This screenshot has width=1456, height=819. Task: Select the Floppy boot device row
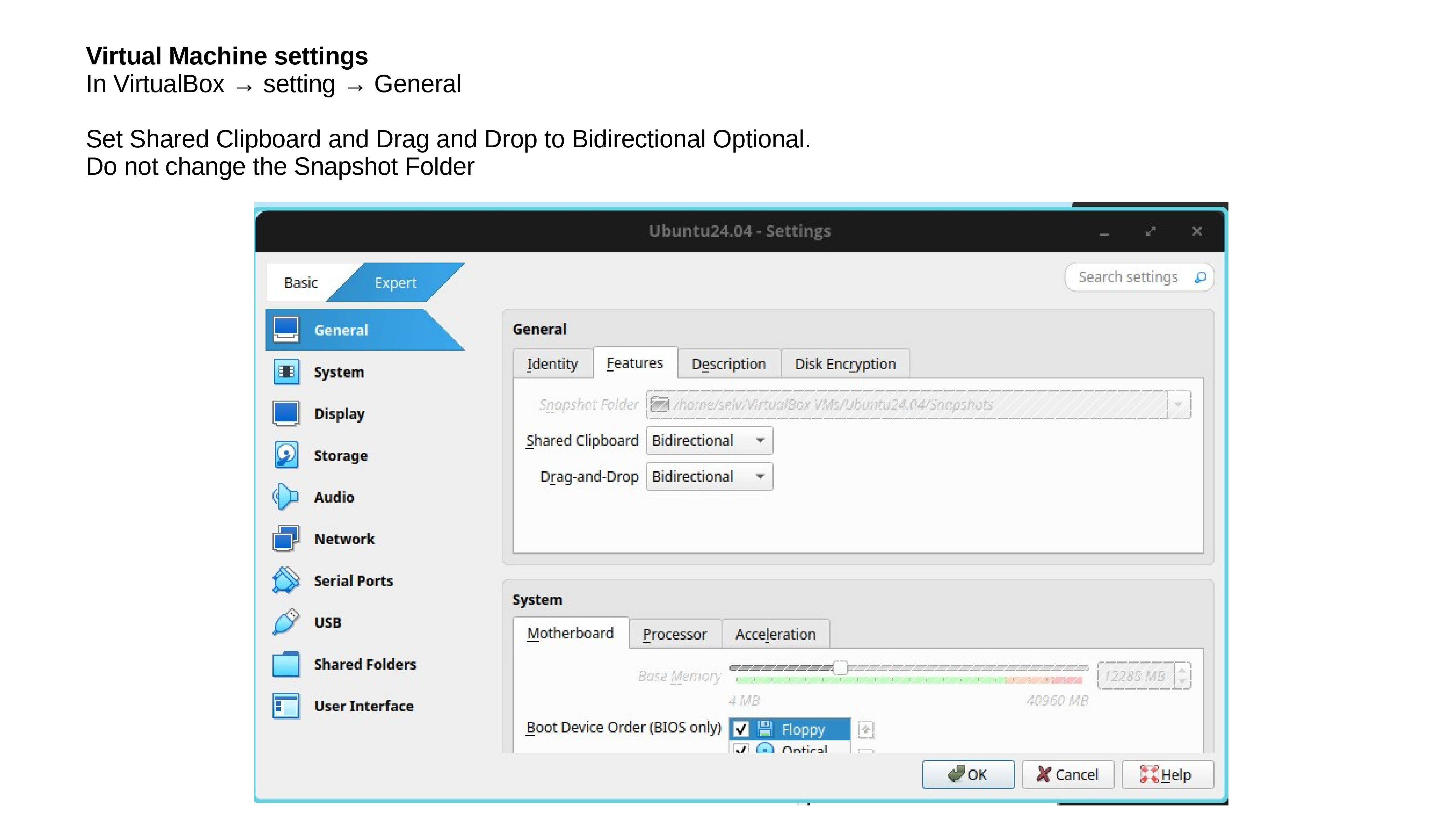[790, 729]
